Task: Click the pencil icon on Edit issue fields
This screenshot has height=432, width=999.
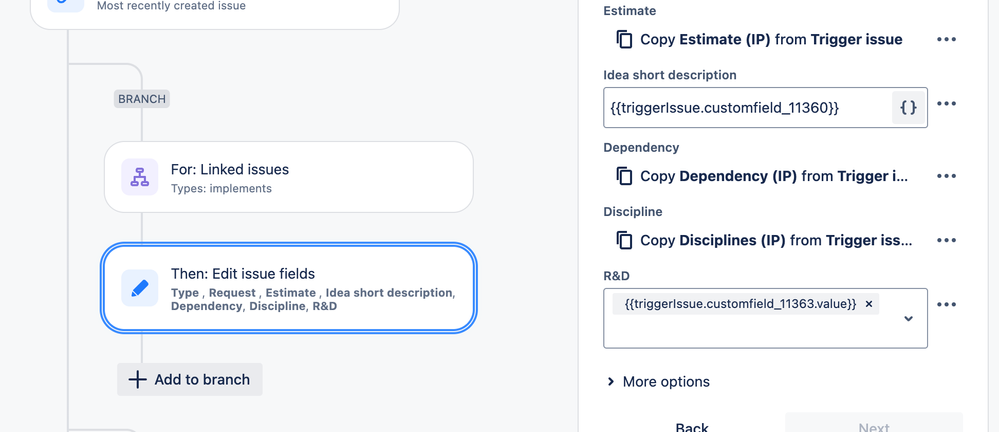Action: point(140,289)
